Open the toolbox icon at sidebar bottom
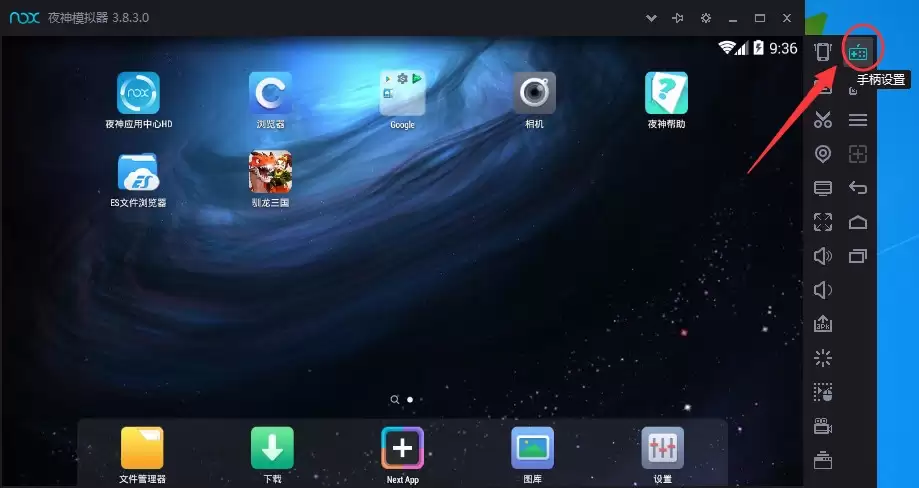 823,460
